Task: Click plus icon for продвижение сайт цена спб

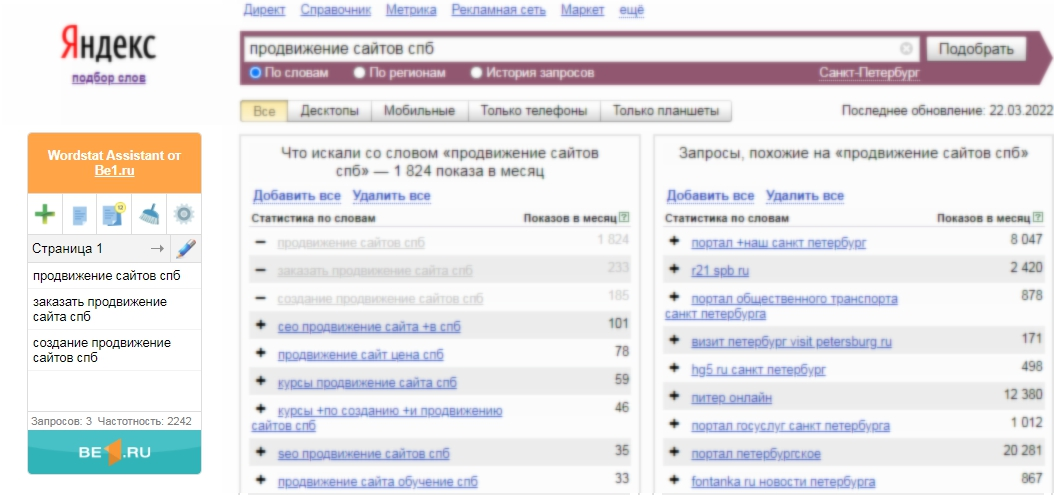Action: [x=261, y=353]
